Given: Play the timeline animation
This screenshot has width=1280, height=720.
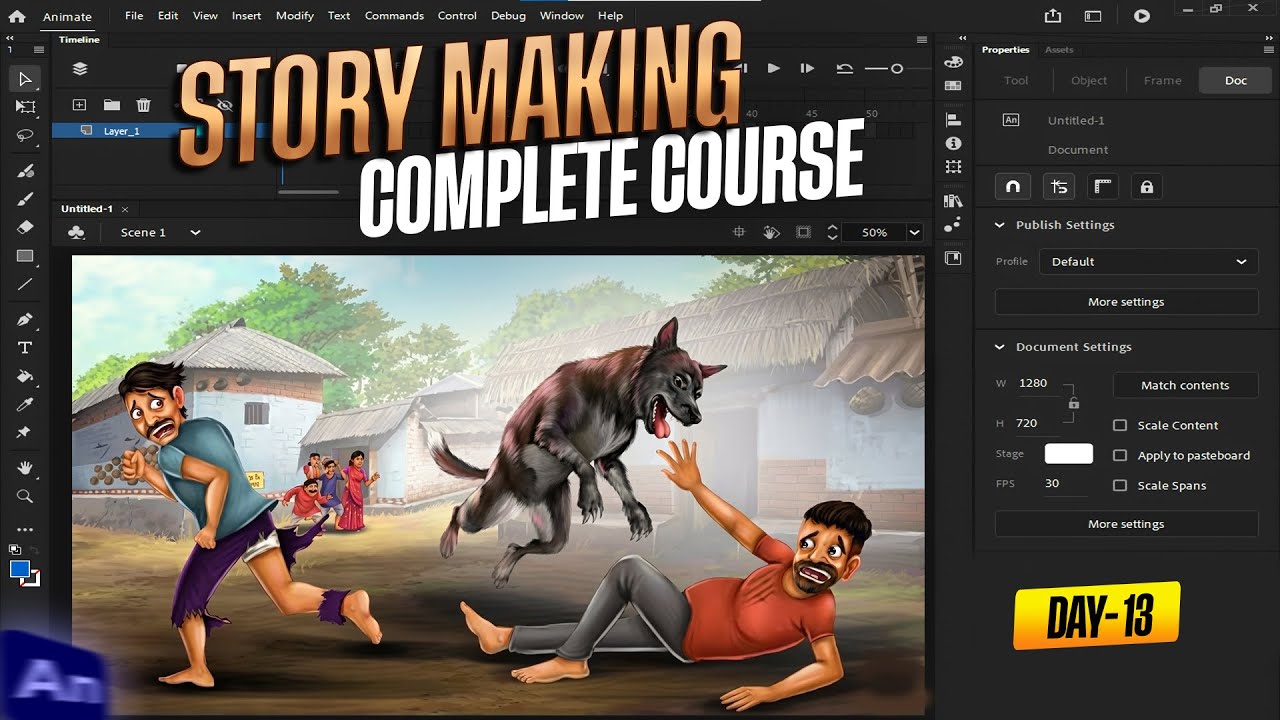Looking at the screenshot, I should 773,68.
